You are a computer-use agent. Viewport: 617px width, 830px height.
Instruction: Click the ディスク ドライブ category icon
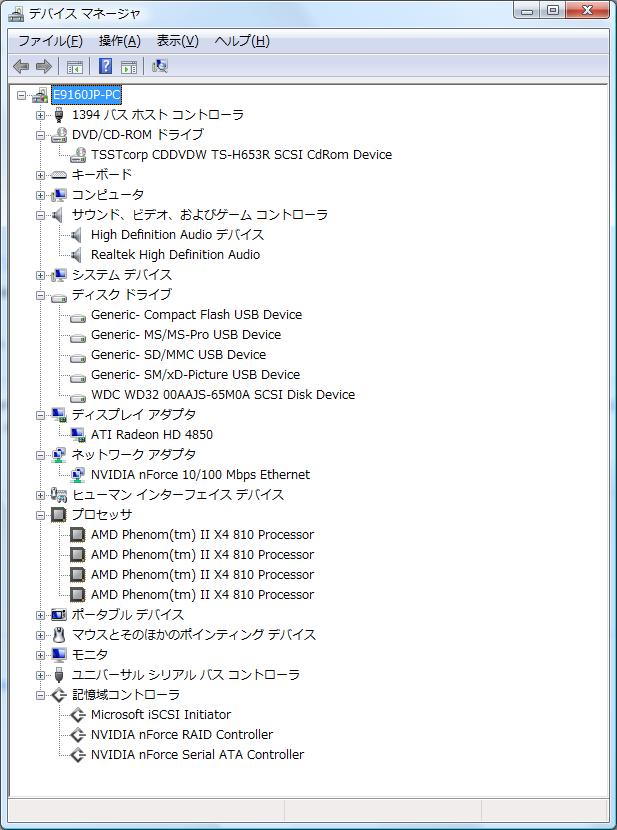[x=59, y=296]
